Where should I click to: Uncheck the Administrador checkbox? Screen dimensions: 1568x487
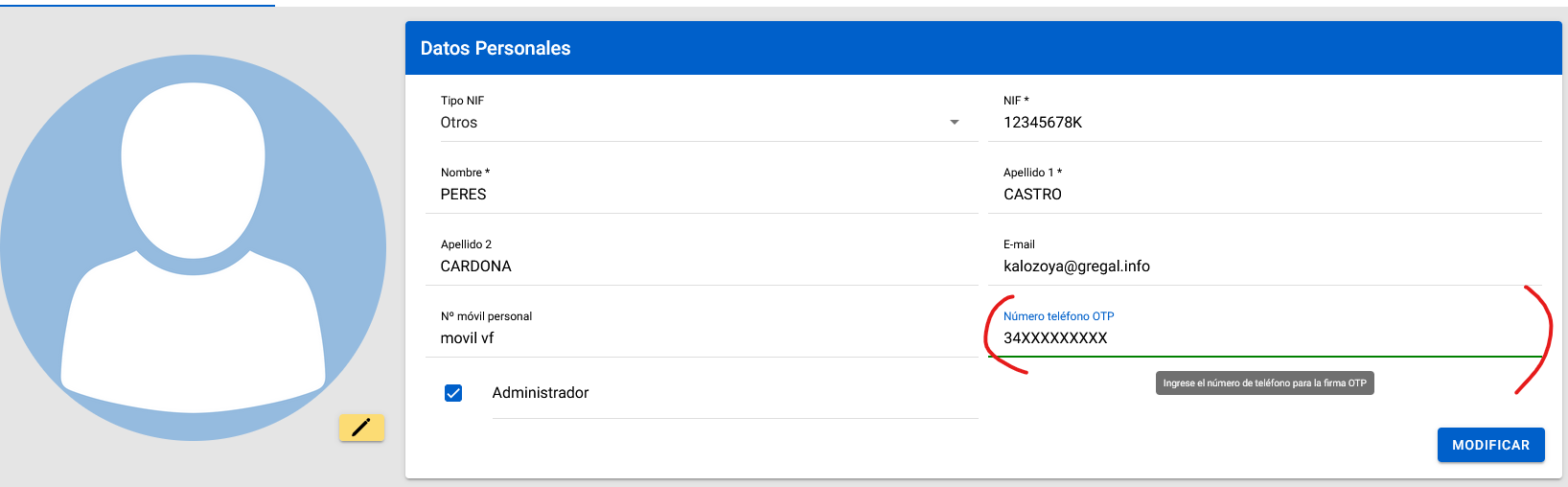coord(453,393)
